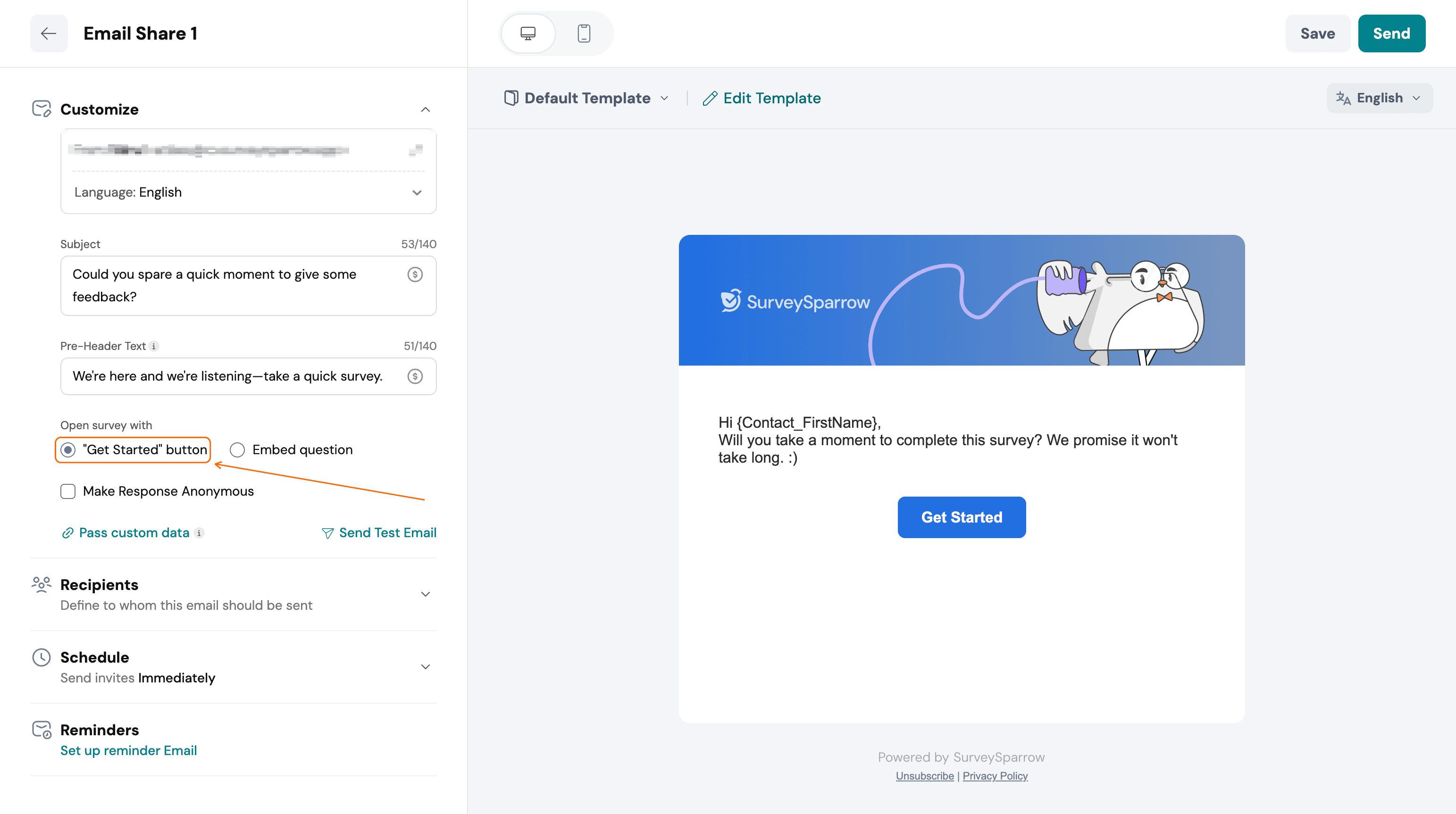Click the personalization icon in Pre-Header Text field

(x=415, y=376)
